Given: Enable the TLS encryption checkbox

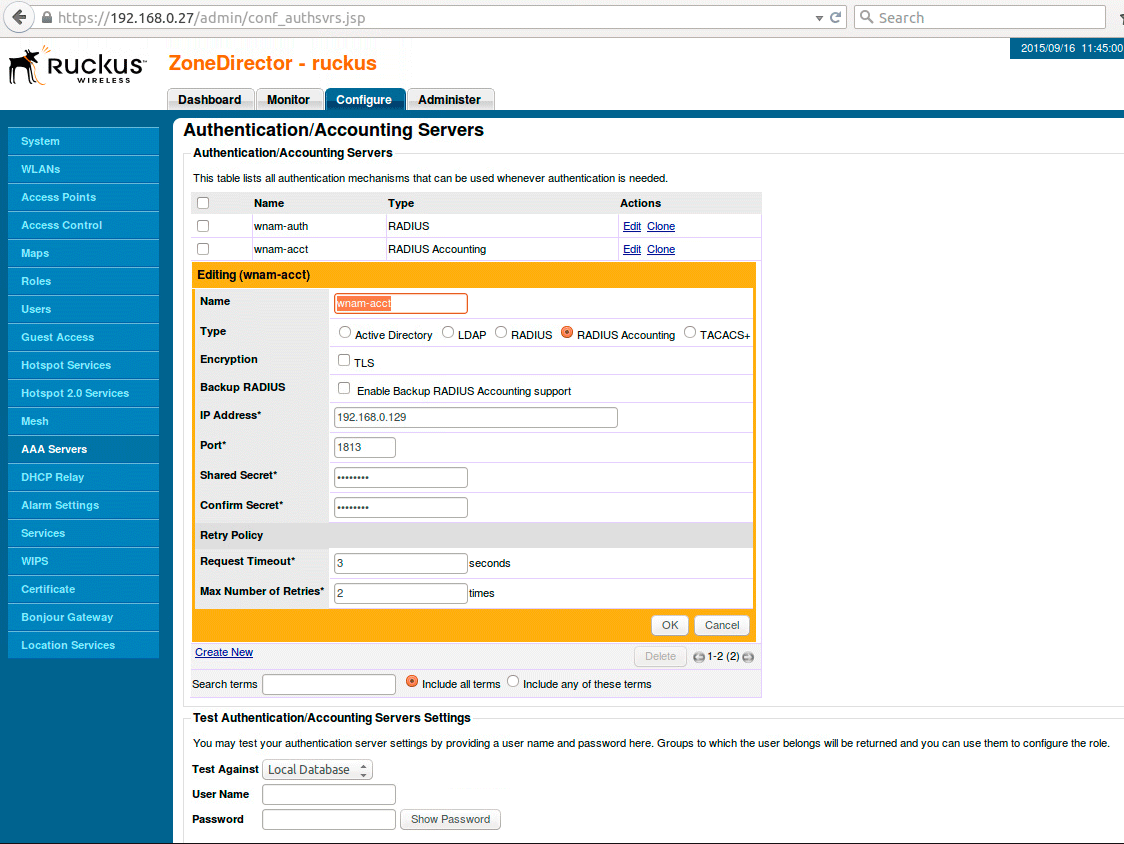Looking at the screenshot, I should [344, 360].
